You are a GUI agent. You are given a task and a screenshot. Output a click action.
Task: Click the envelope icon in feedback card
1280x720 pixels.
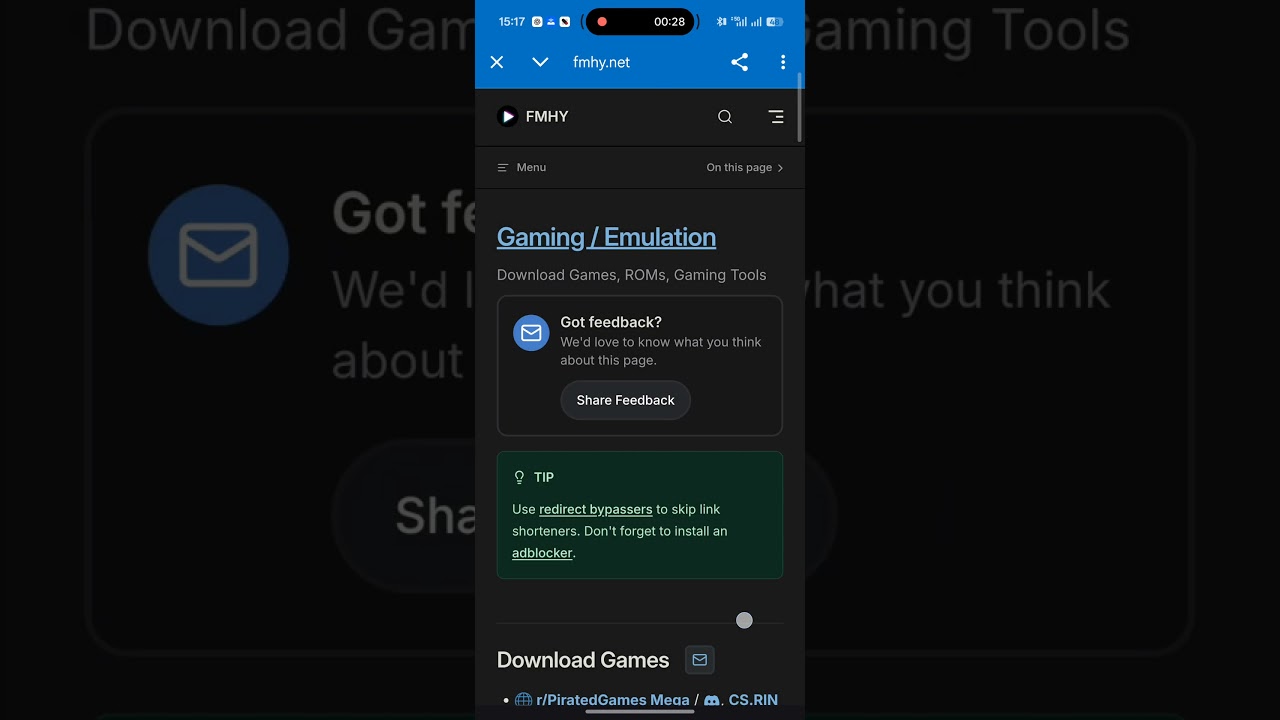tap(531, 333)
